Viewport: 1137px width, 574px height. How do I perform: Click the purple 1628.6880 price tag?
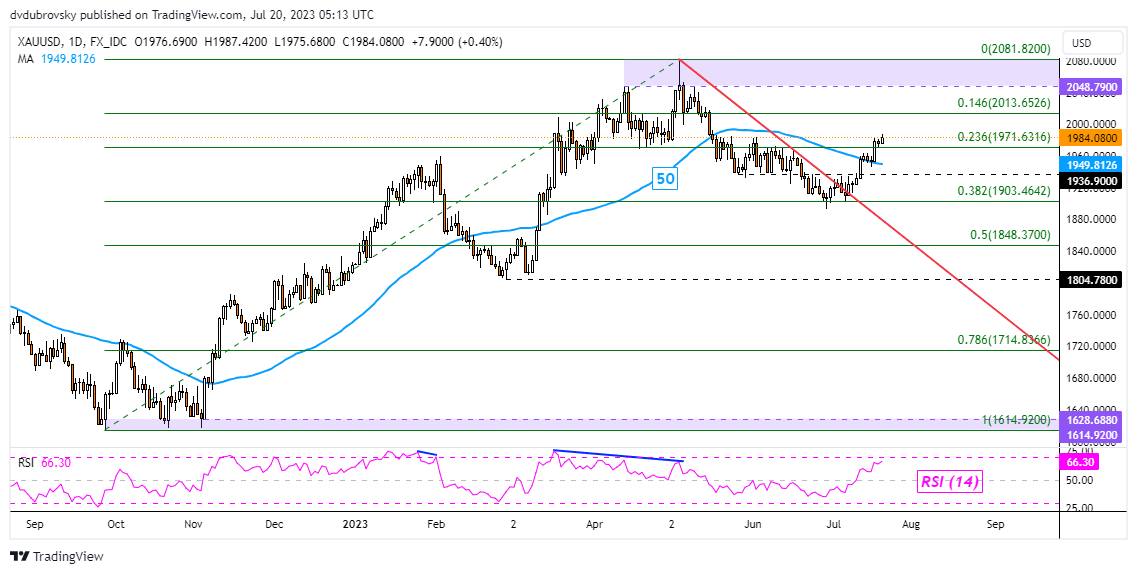[x=1092, y=420]
